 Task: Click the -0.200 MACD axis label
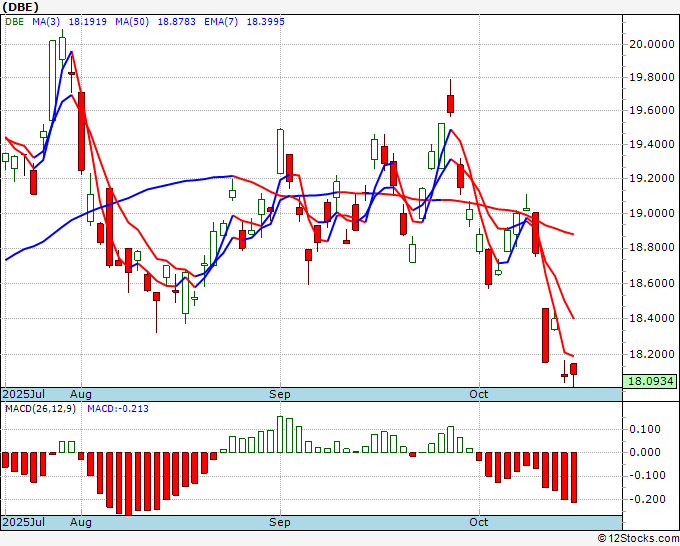coord(647,499)
